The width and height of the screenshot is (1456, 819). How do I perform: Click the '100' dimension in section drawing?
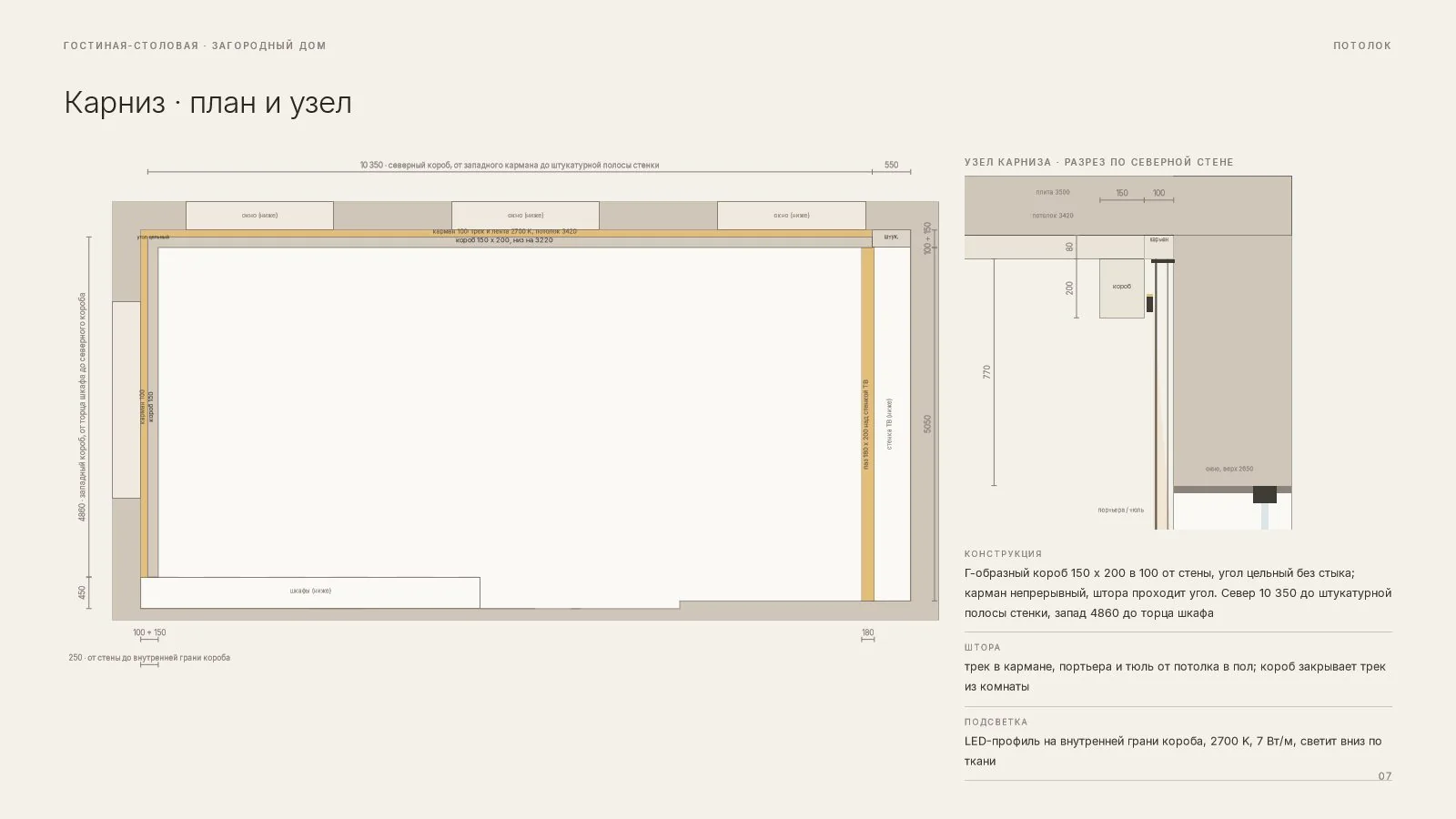point(1158,193)
